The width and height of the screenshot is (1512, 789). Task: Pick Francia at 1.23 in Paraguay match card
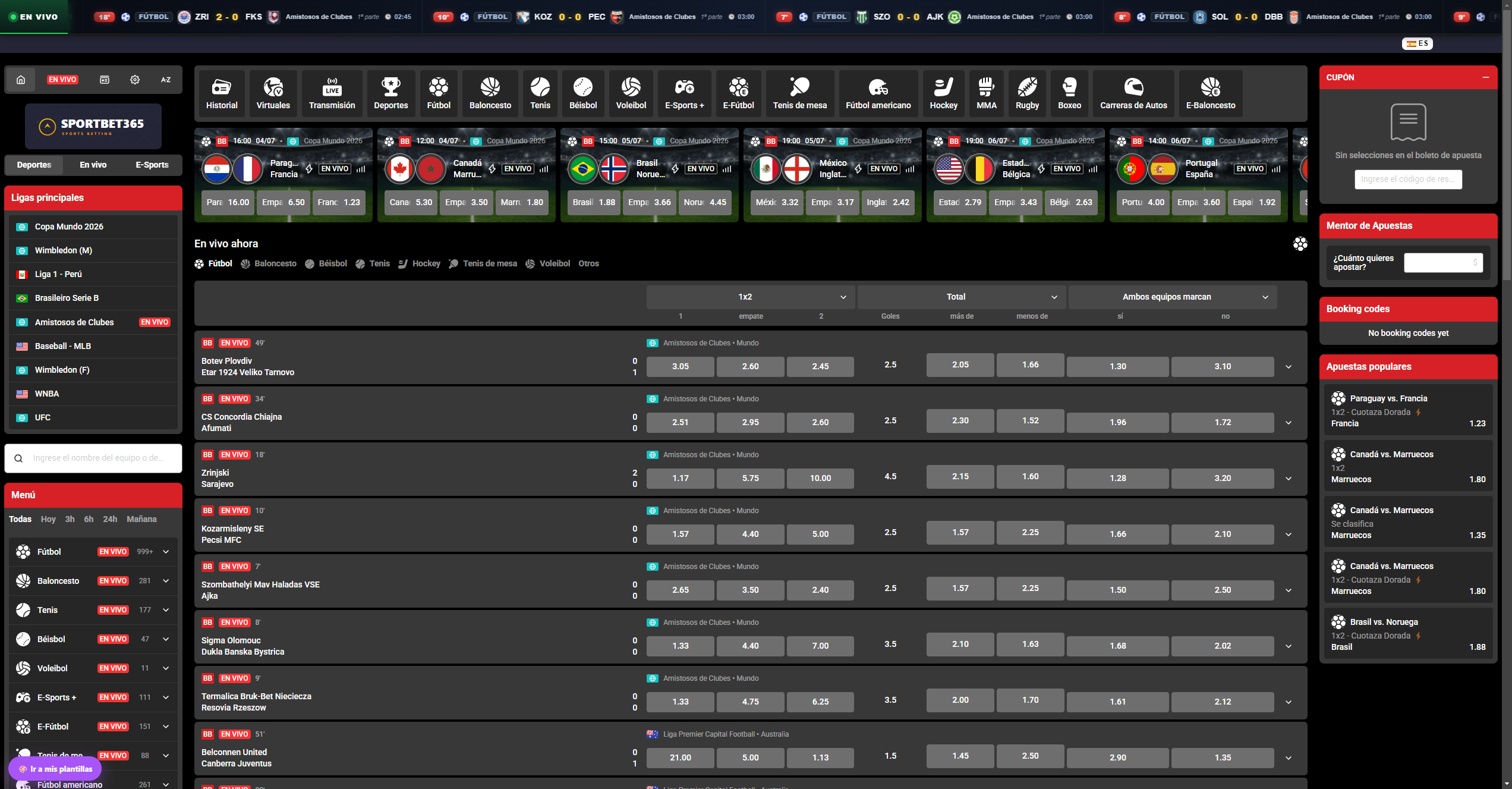339,202
